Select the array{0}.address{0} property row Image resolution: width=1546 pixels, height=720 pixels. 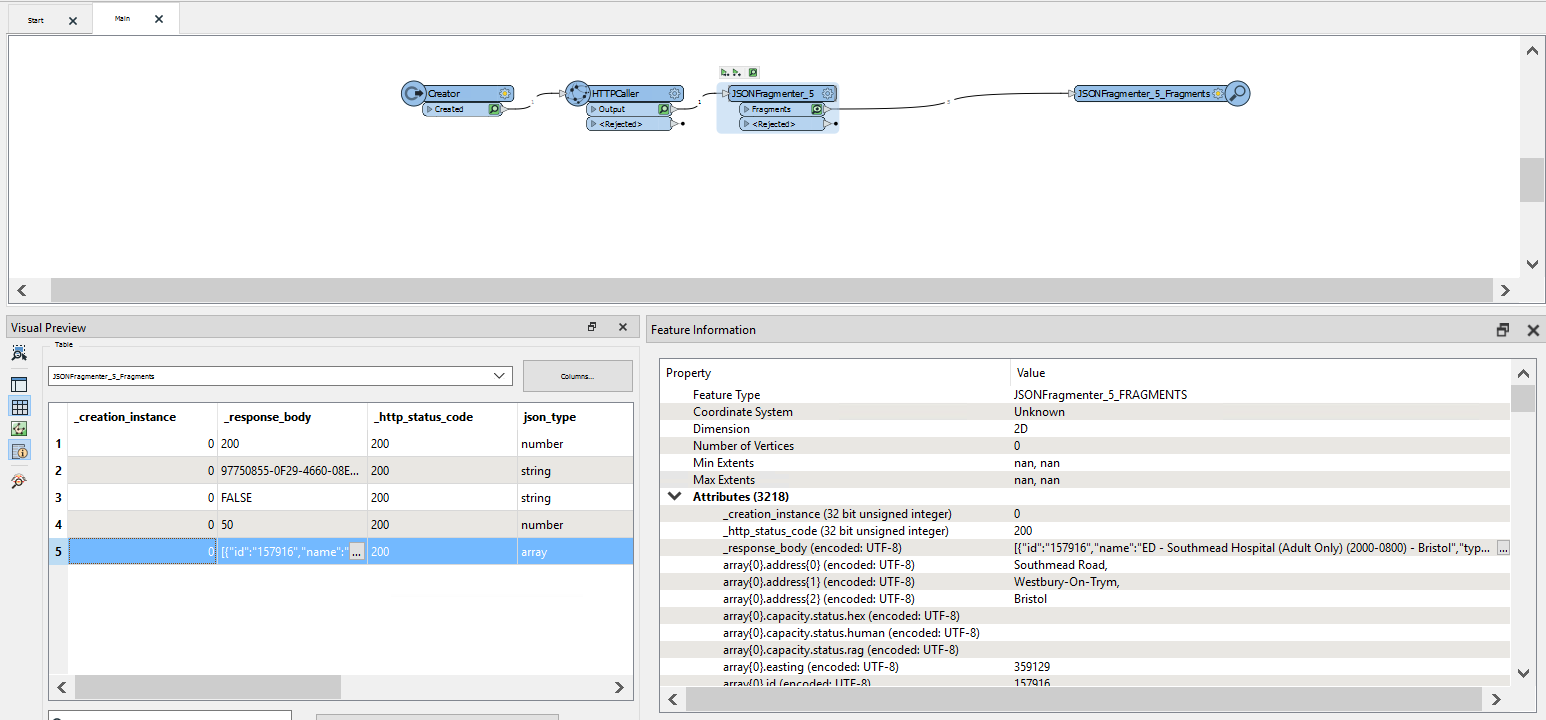1085,565
